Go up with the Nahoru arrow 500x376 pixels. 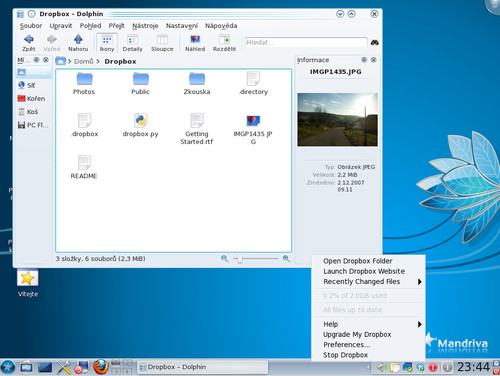coord(78,43)
